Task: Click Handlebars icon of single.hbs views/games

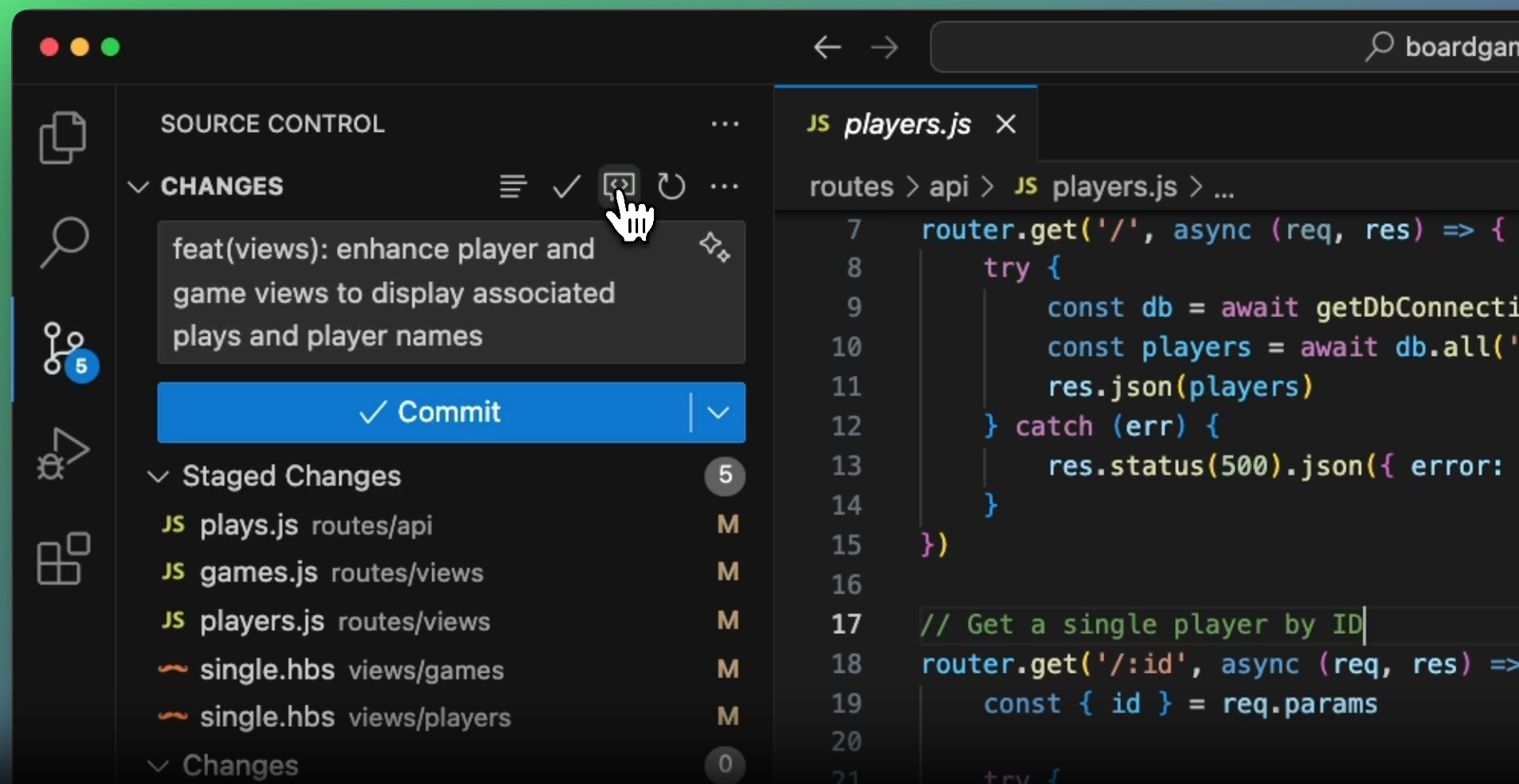Action: (173, 670)
